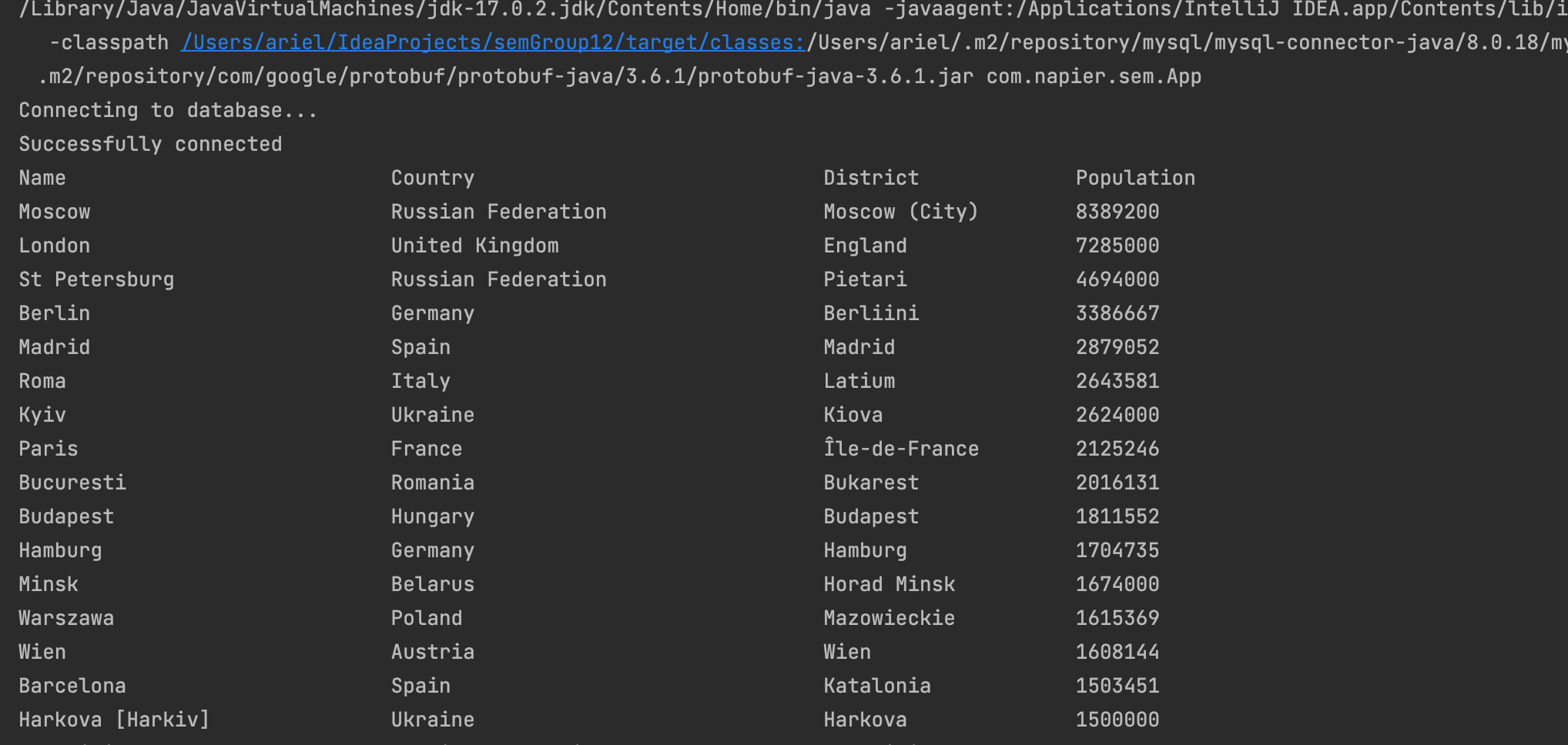Click population value 2016131
The height and width of the screenshot is (745, 1568).
click(1117, 483)
